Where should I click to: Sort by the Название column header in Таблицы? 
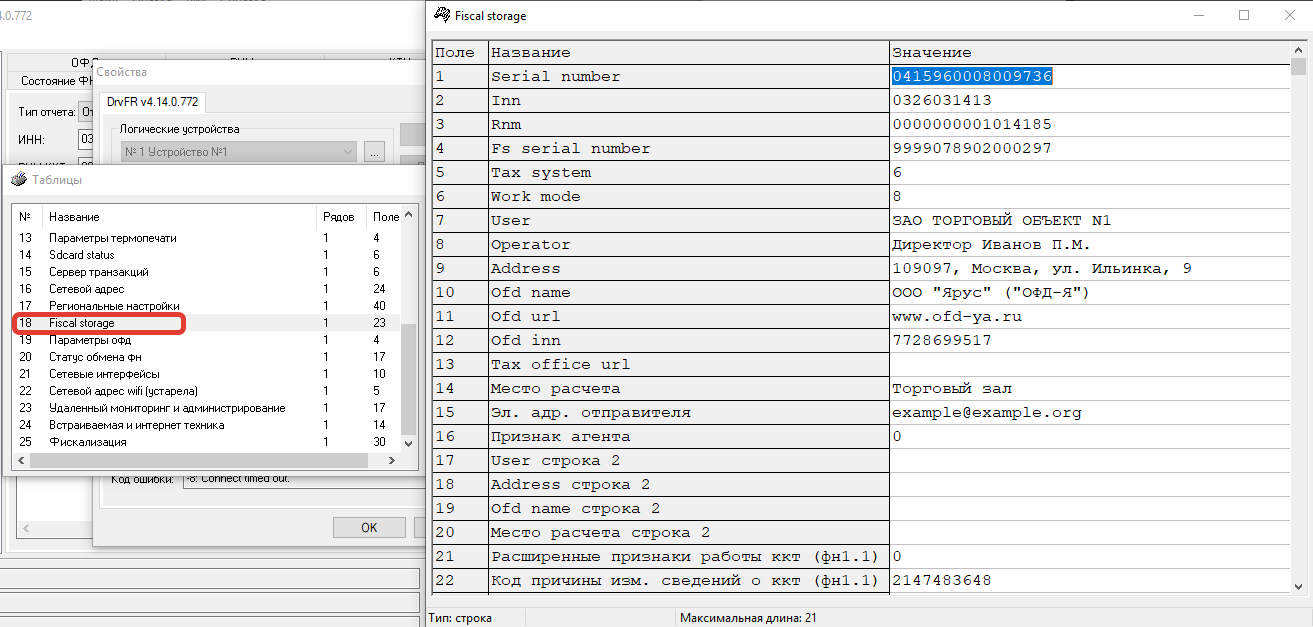click(180, 217)
